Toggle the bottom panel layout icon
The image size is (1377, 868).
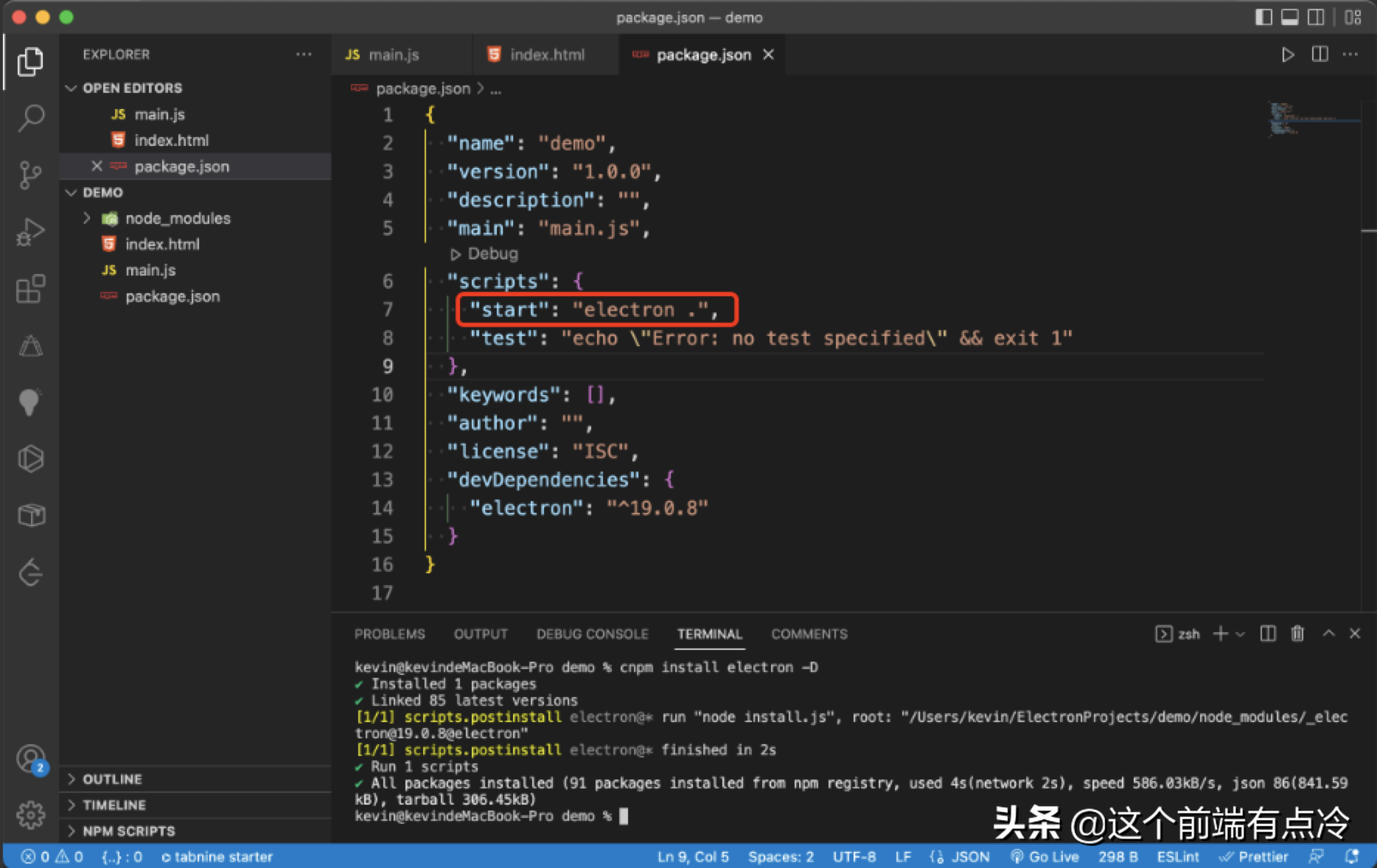[1290, 17]
